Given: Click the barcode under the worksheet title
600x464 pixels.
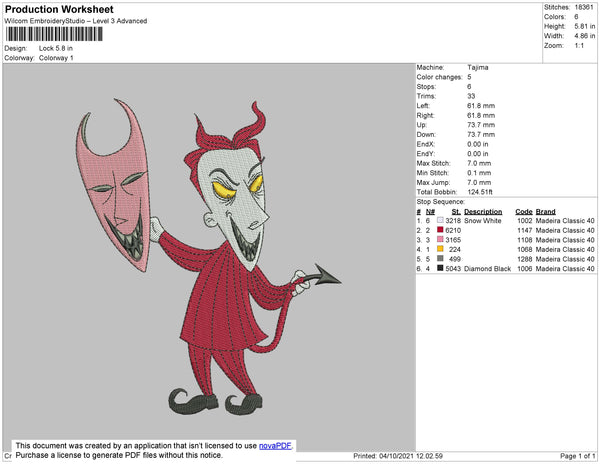Looking at the screenshot, I should click(54, 34).
